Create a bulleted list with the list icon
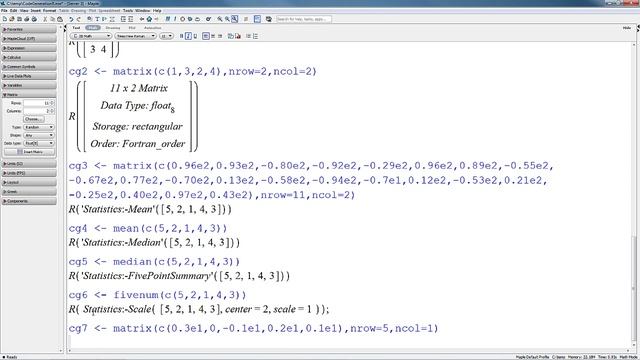The image size is (640, 360). [x=248, y=36]
